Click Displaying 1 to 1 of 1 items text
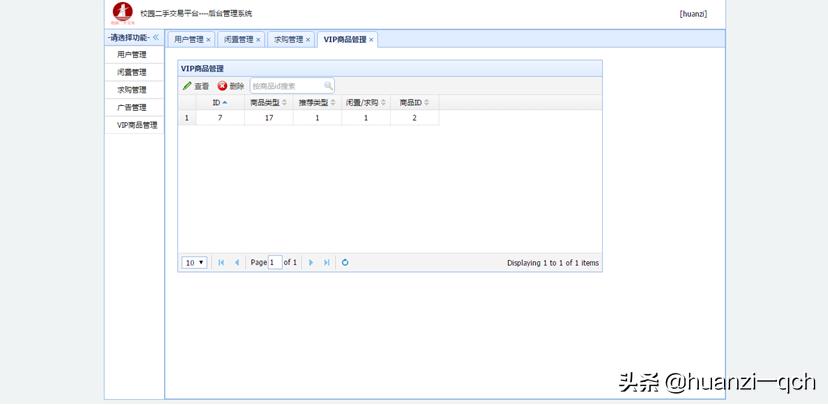 click(553, 262)
